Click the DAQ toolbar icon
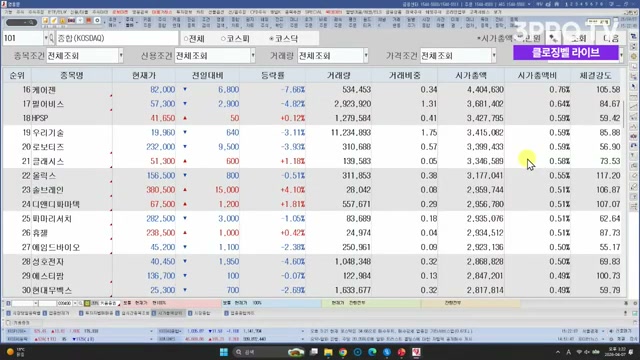 pos(71,20)
